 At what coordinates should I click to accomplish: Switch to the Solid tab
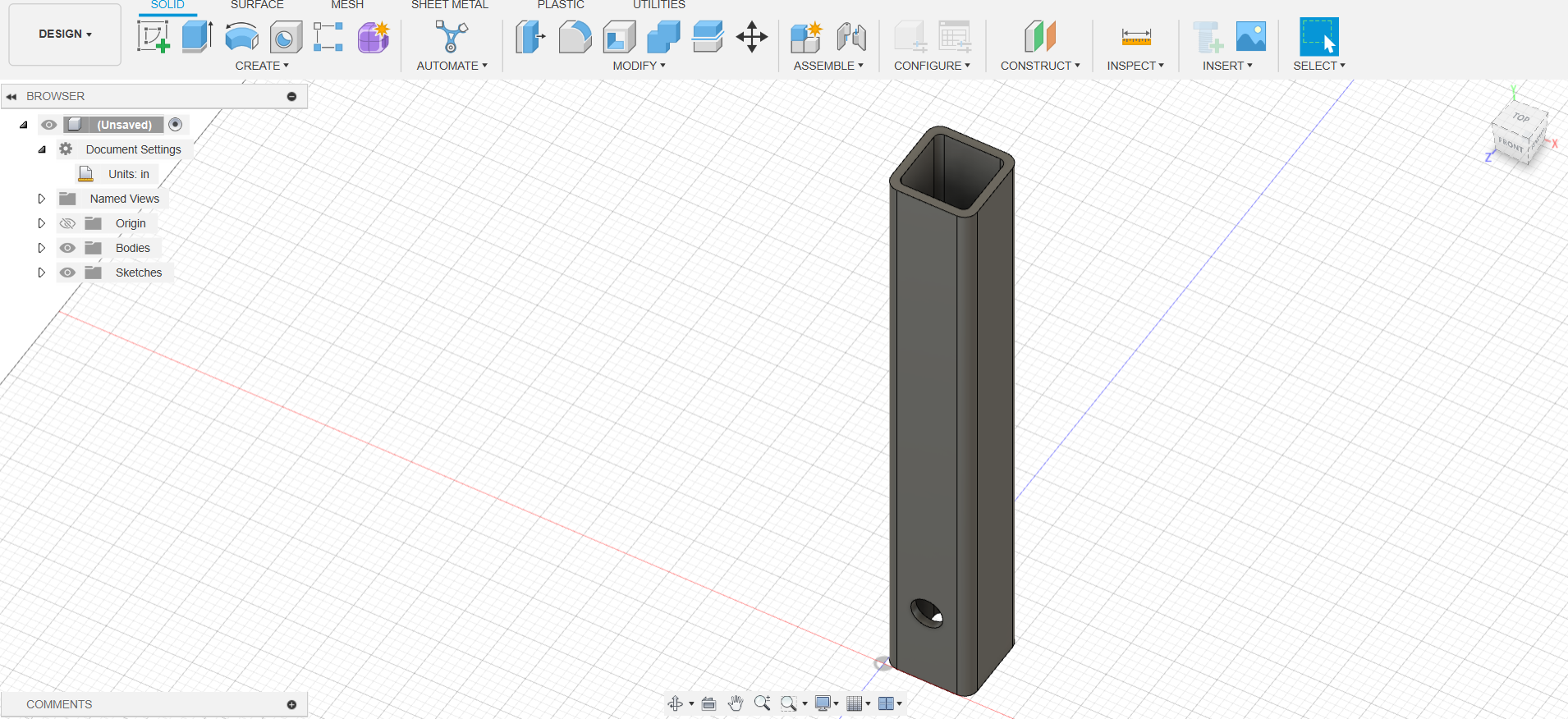(167, 5)
